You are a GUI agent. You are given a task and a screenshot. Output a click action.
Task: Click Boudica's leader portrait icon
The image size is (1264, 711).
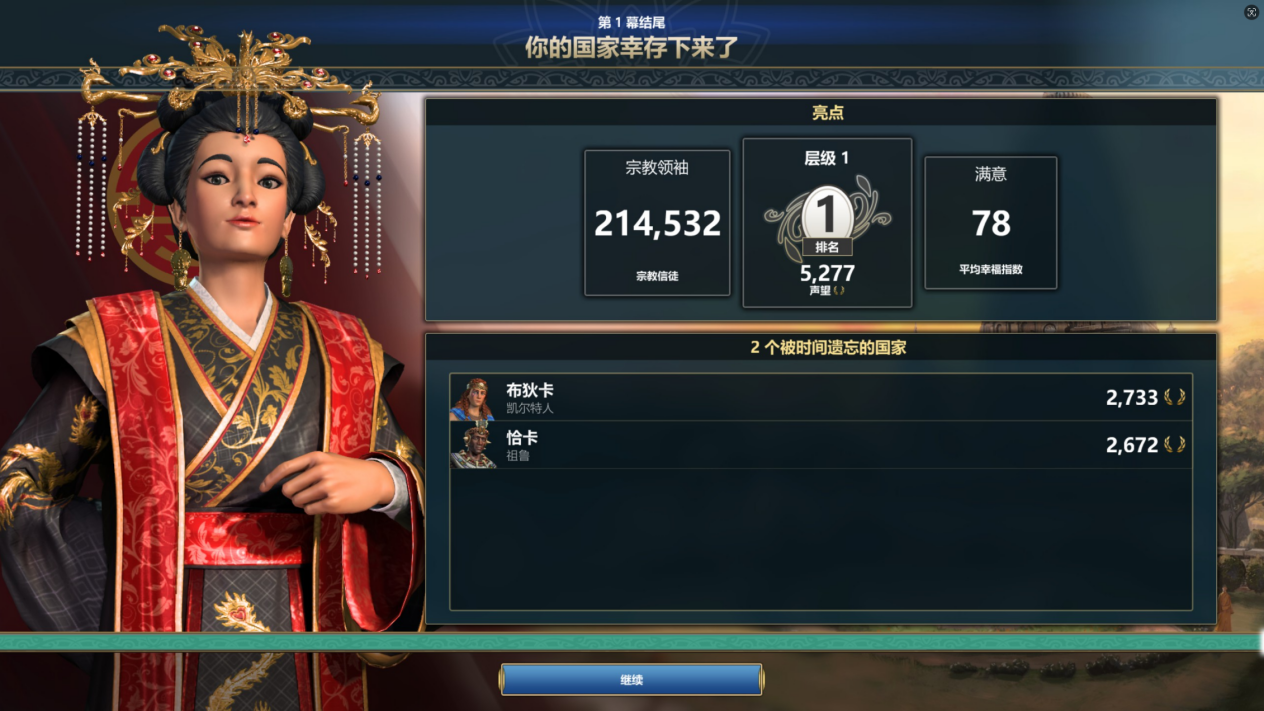pos(472,398)
